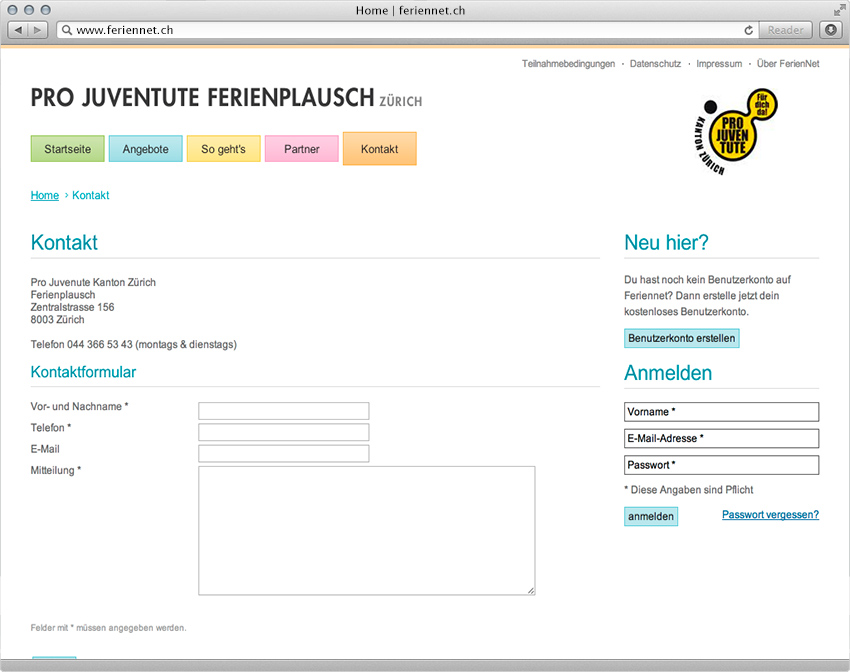850x672 pixels.
Task: Click the 8003 Zürich address line
Action: coord(57,320)
